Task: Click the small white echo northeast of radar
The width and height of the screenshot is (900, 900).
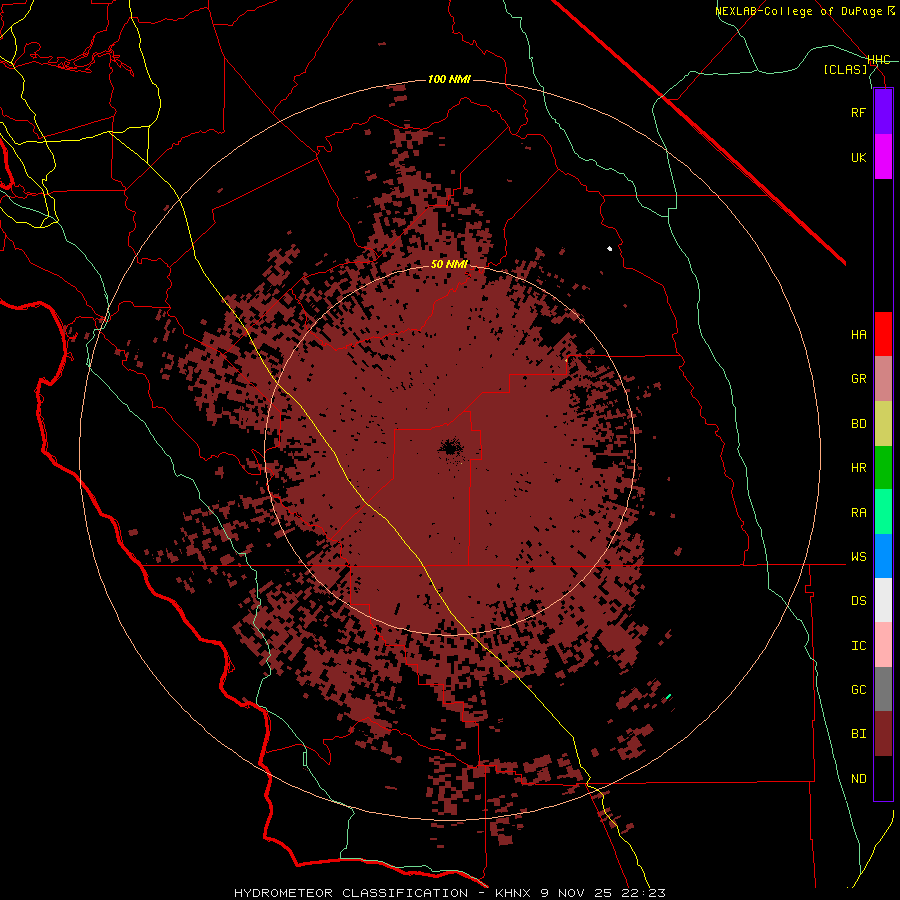Action: (610, 249)
